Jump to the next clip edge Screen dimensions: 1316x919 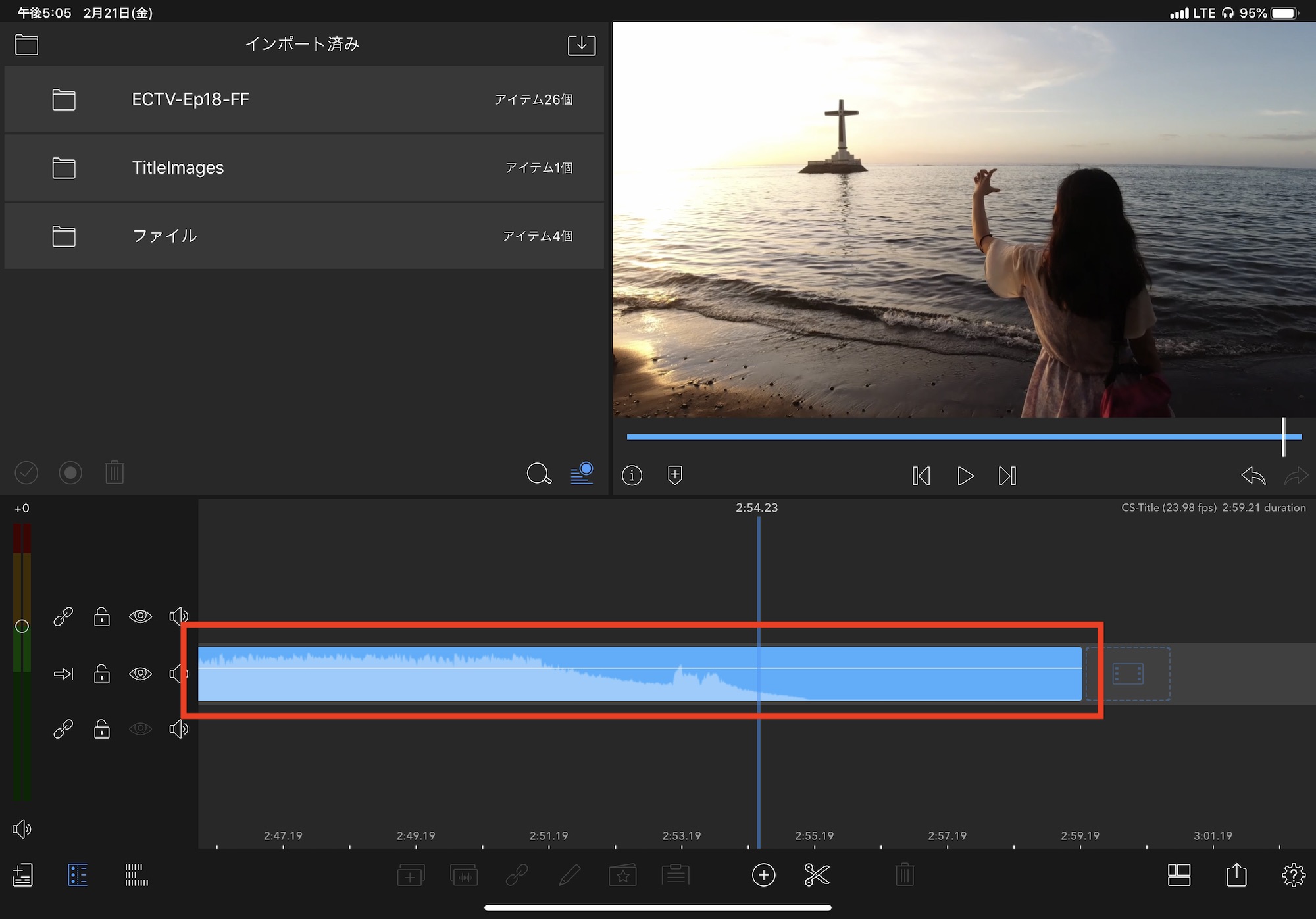tap(1007, 476)
